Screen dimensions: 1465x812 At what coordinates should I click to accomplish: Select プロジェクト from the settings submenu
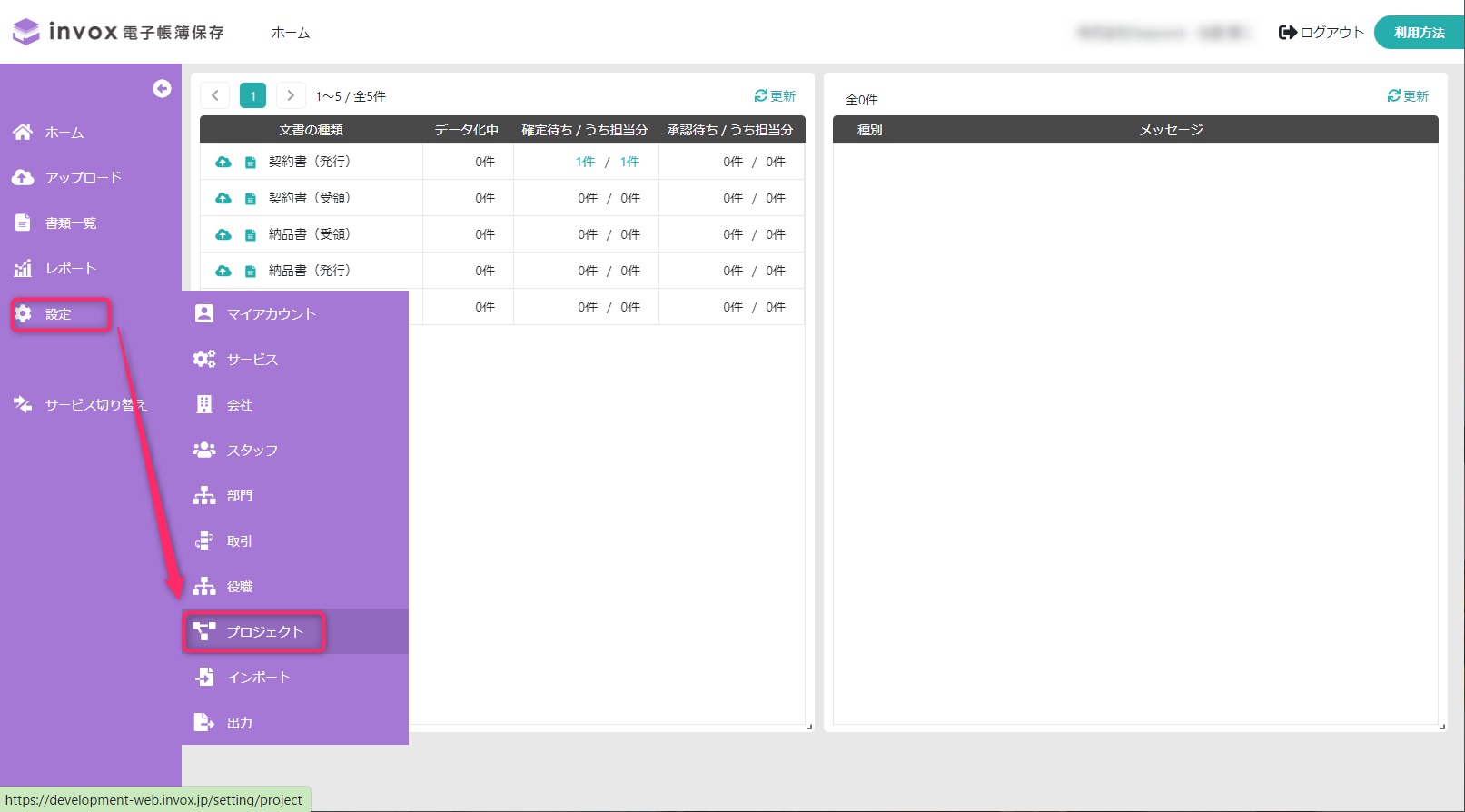coord(263,631)
